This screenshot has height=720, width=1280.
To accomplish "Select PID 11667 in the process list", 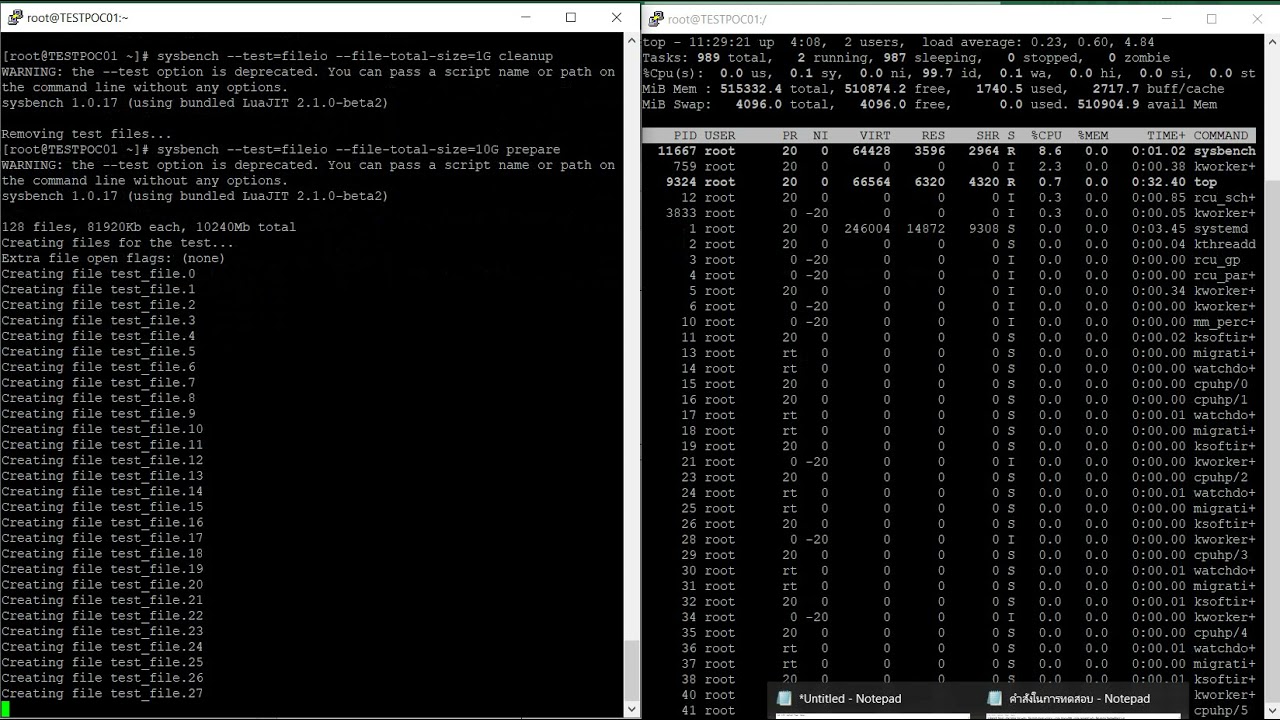I will tap(677, 151).
